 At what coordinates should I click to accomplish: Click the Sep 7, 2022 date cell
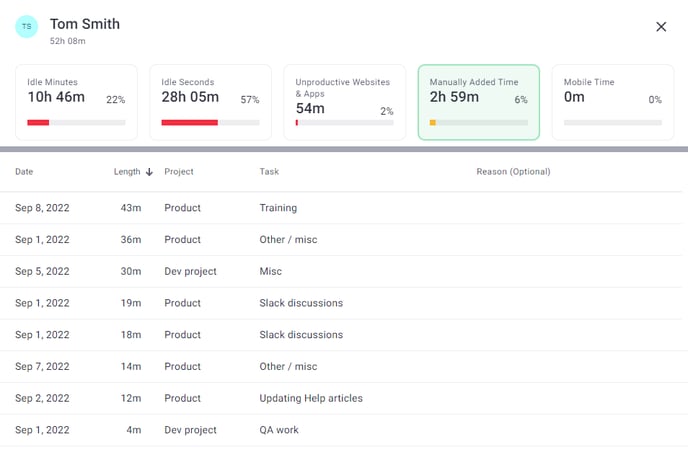(42, 366)
